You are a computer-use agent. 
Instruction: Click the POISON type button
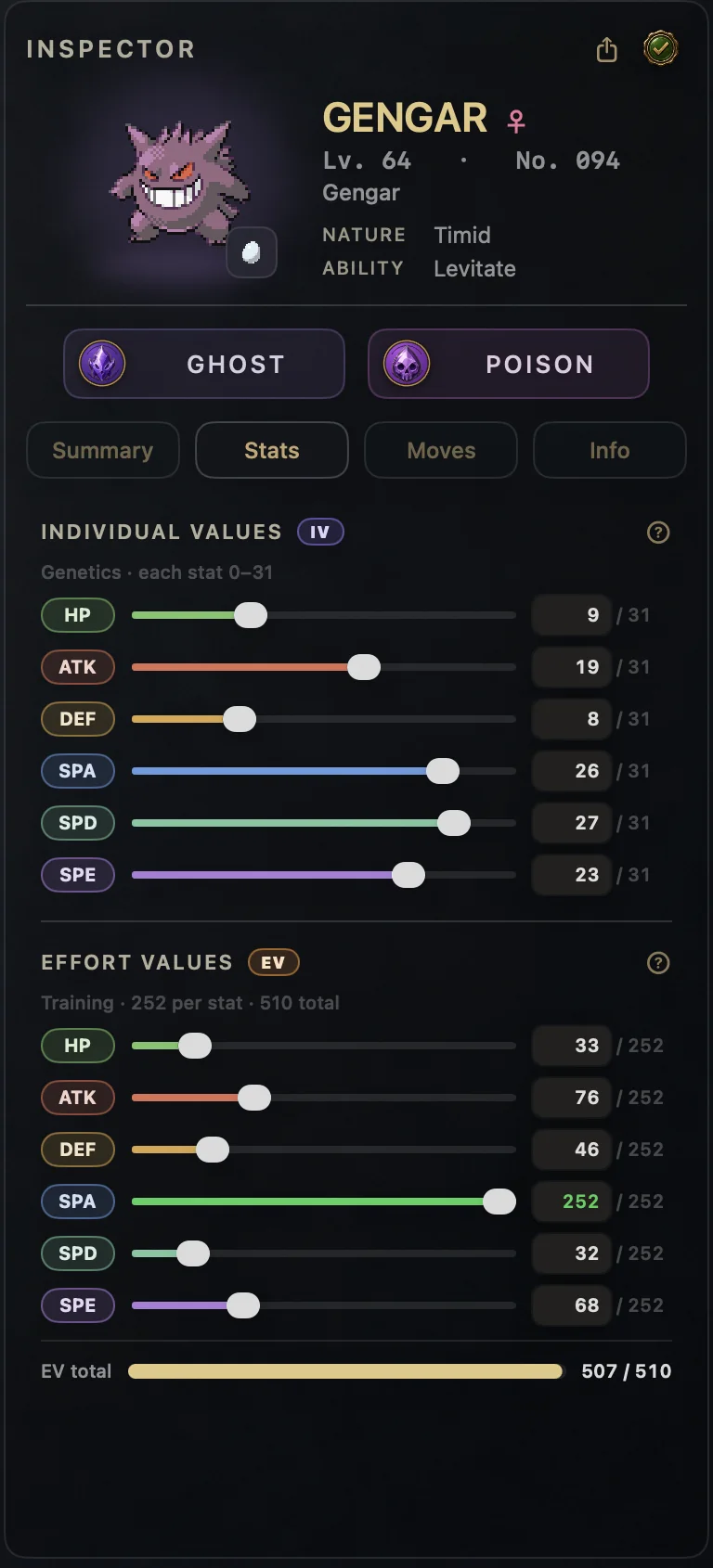[509, 364]
